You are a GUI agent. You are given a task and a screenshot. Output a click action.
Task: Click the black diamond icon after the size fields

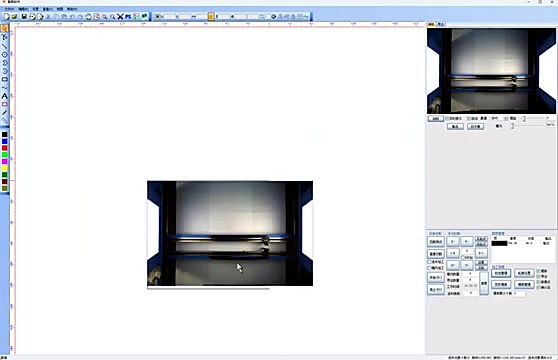pyautogui.click(x=273, y=16)
